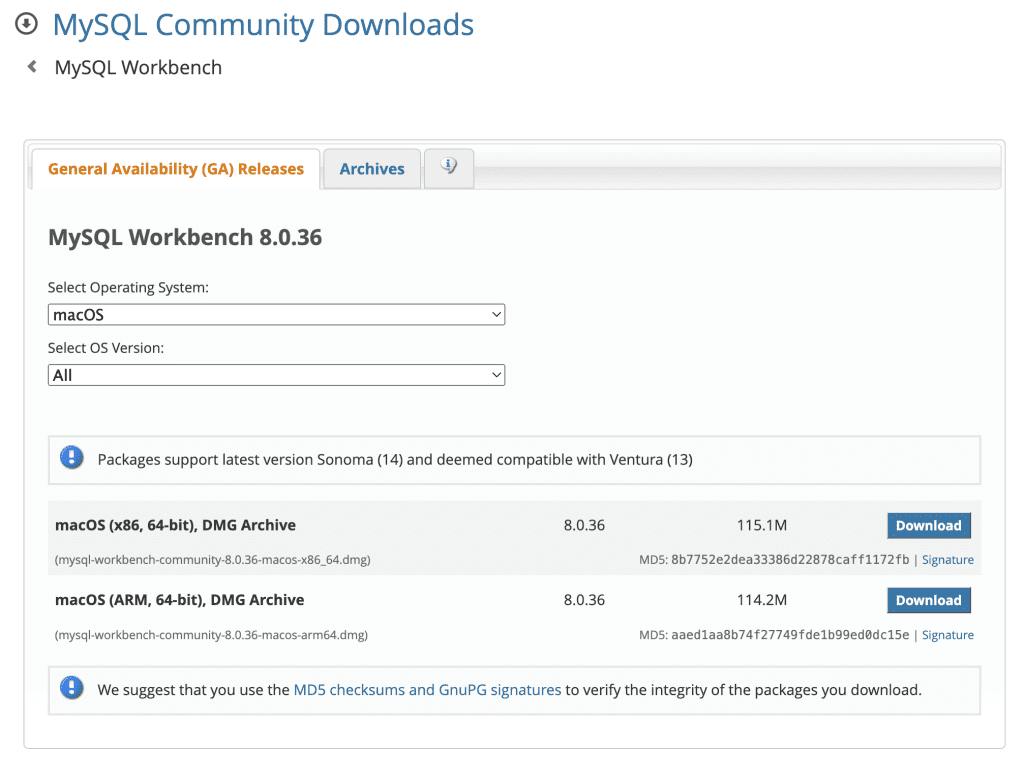Viewport: 1024px width, 779px height.
Task: Open the Select OS Version dropdown
Action: (276, 375)
